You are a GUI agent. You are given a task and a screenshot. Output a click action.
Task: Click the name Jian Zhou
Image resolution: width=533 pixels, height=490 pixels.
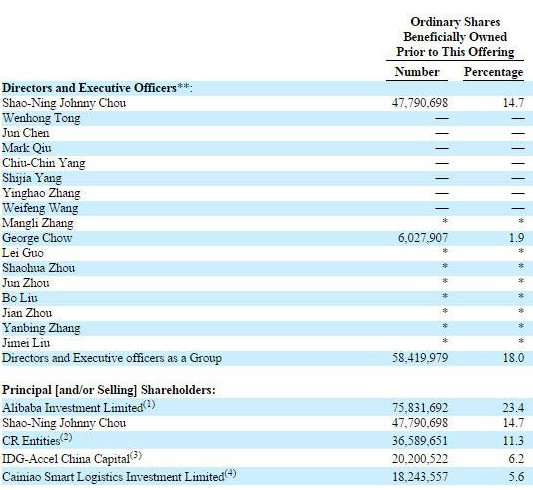coord(27,313)
